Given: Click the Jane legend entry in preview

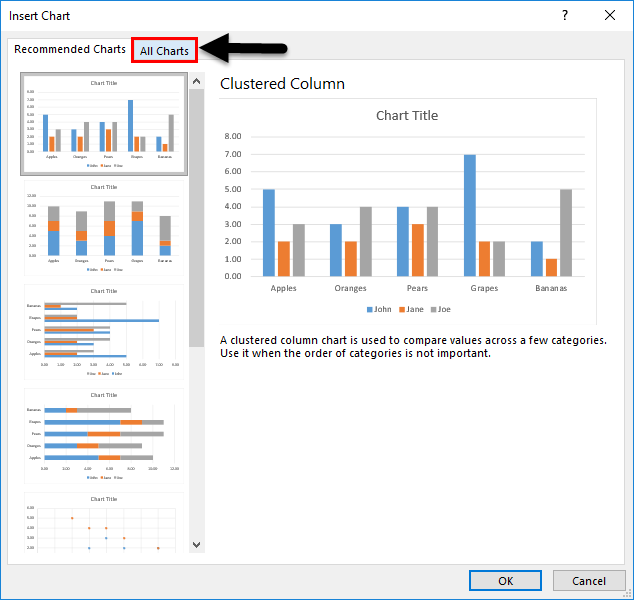Looking at the screenshot, I should (x=411, y=309).
